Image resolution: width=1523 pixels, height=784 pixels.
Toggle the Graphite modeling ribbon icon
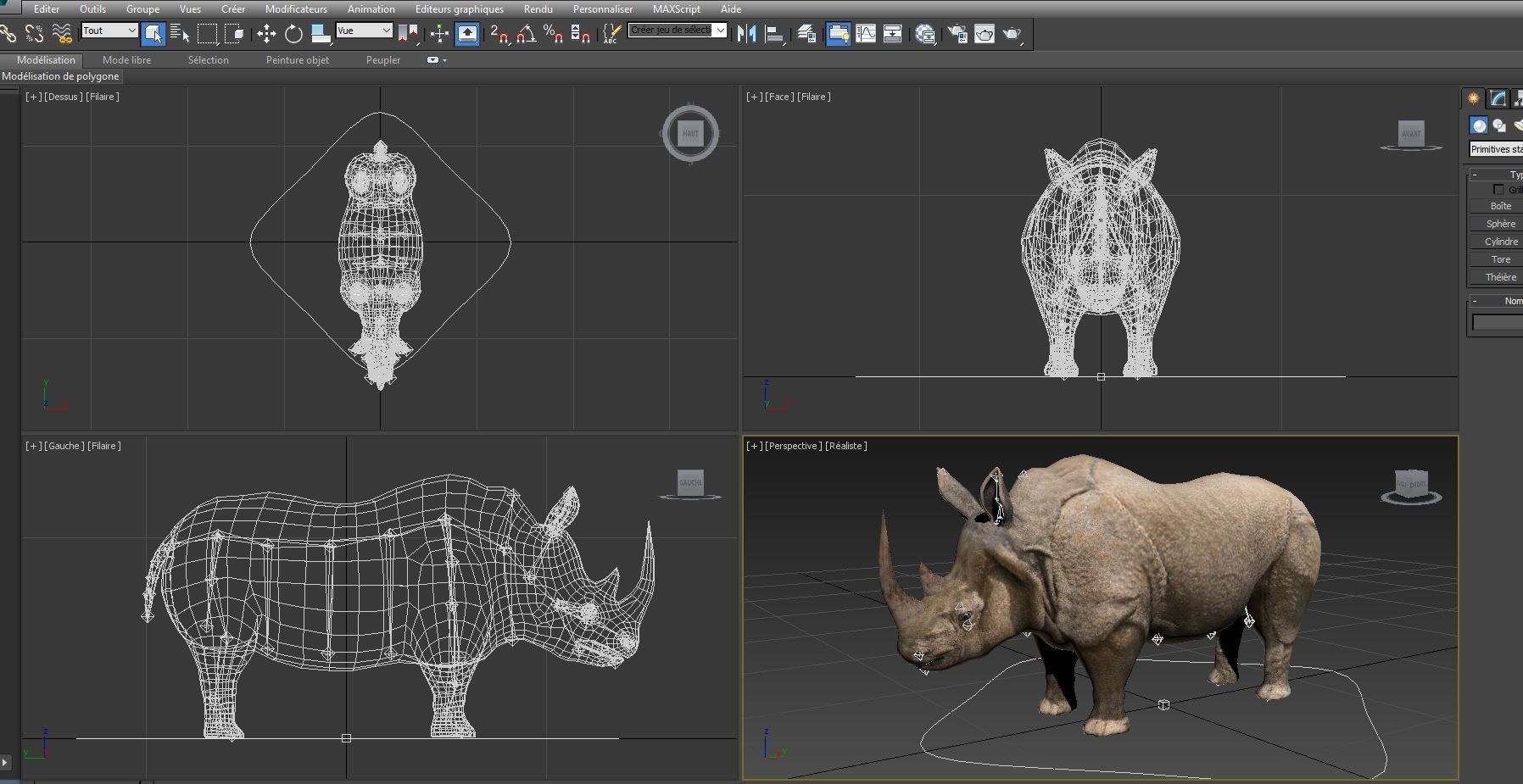point(839,34)
